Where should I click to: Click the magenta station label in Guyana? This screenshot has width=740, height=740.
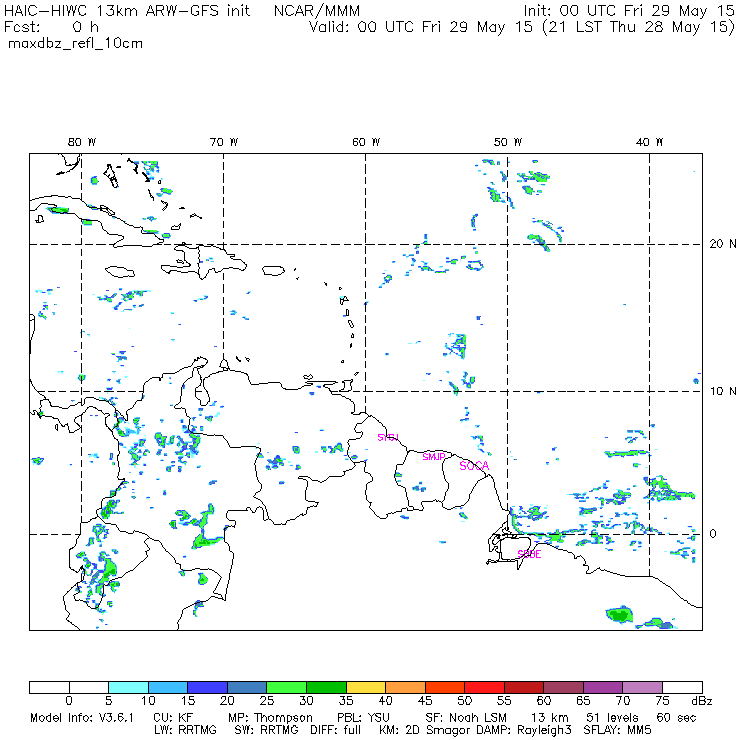pos(388,437)
